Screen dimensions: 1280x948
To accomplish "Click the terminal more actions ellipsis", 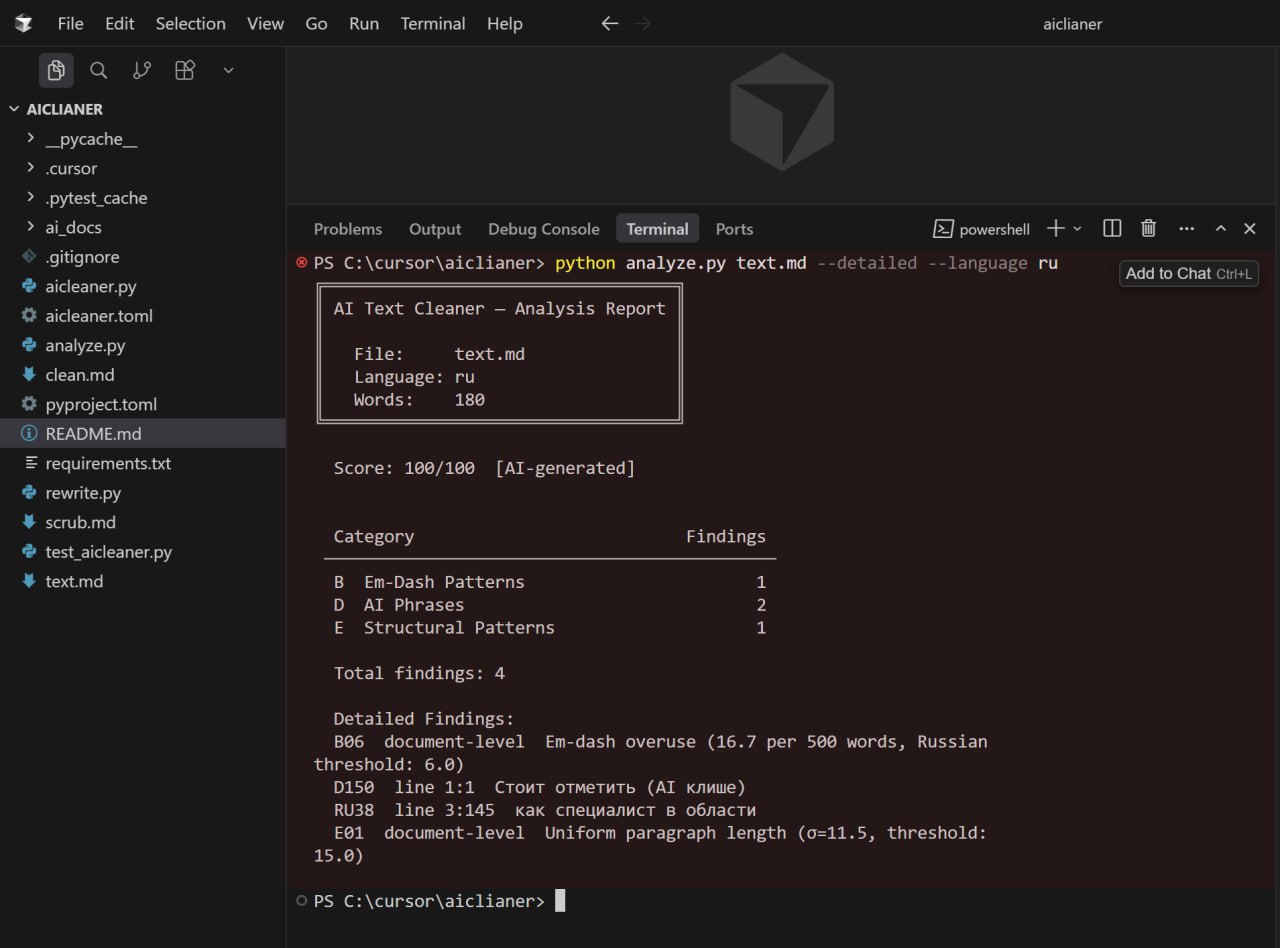I will [1186, 229].
